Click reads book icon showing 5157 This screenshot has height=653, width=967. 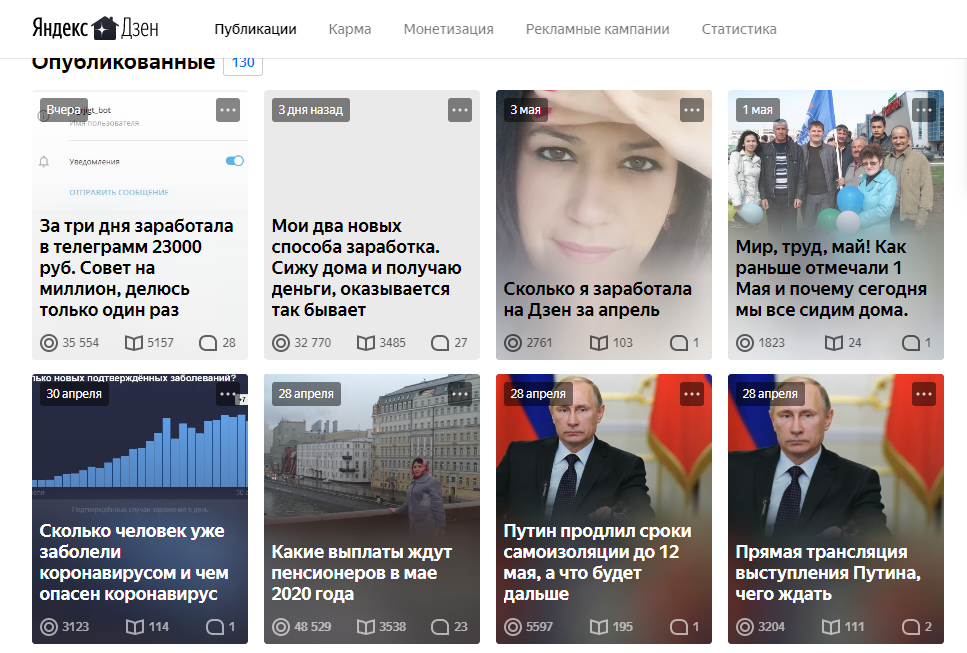[134, 343]
